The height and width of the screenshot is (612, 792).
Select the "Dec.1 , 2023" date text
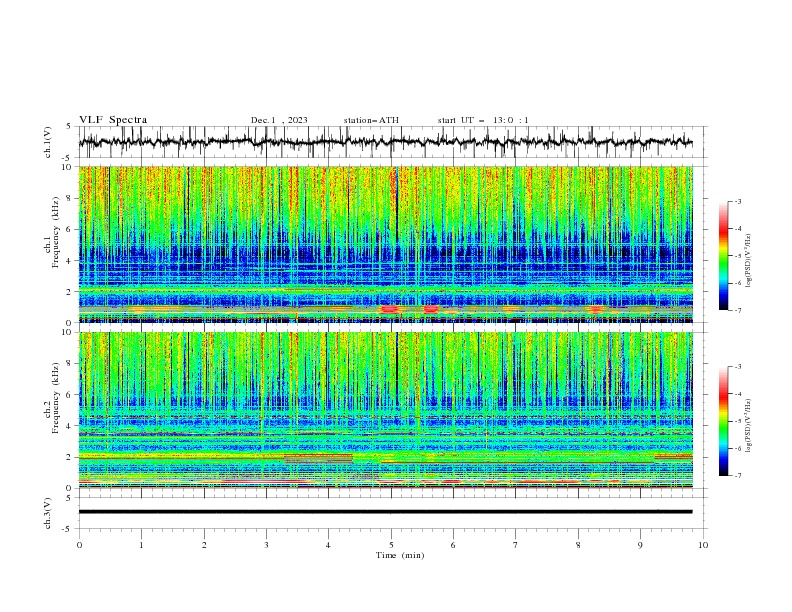[x=279, y=120]
